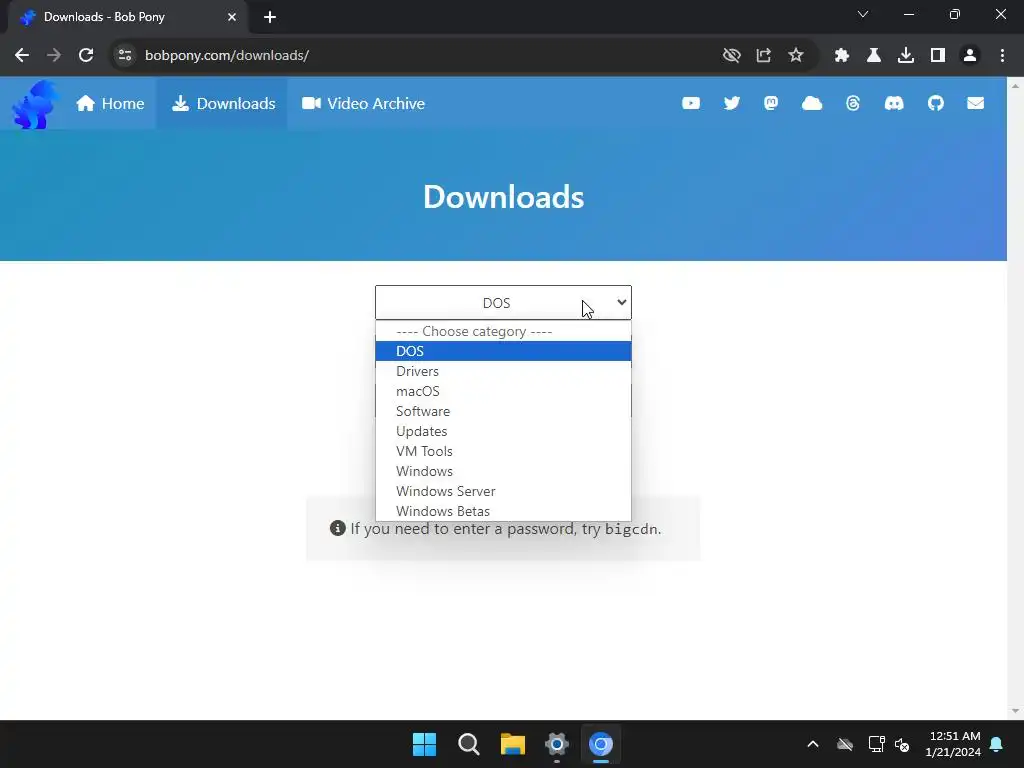This screenshot has height=768, width=1024.
Task: Select Drivers in the category list
Action: 503,371
